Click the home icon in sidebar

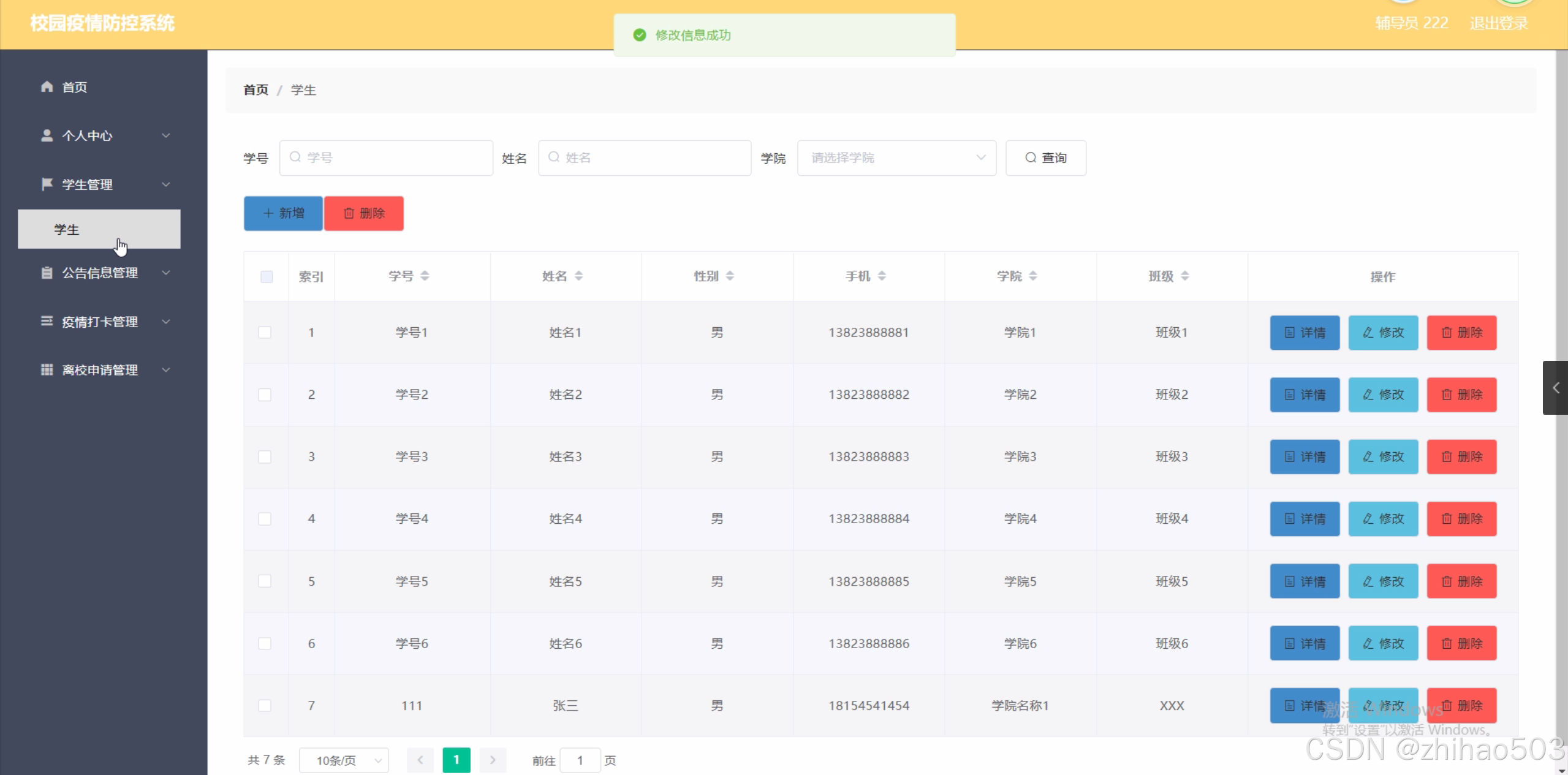[x=47, y=86]
